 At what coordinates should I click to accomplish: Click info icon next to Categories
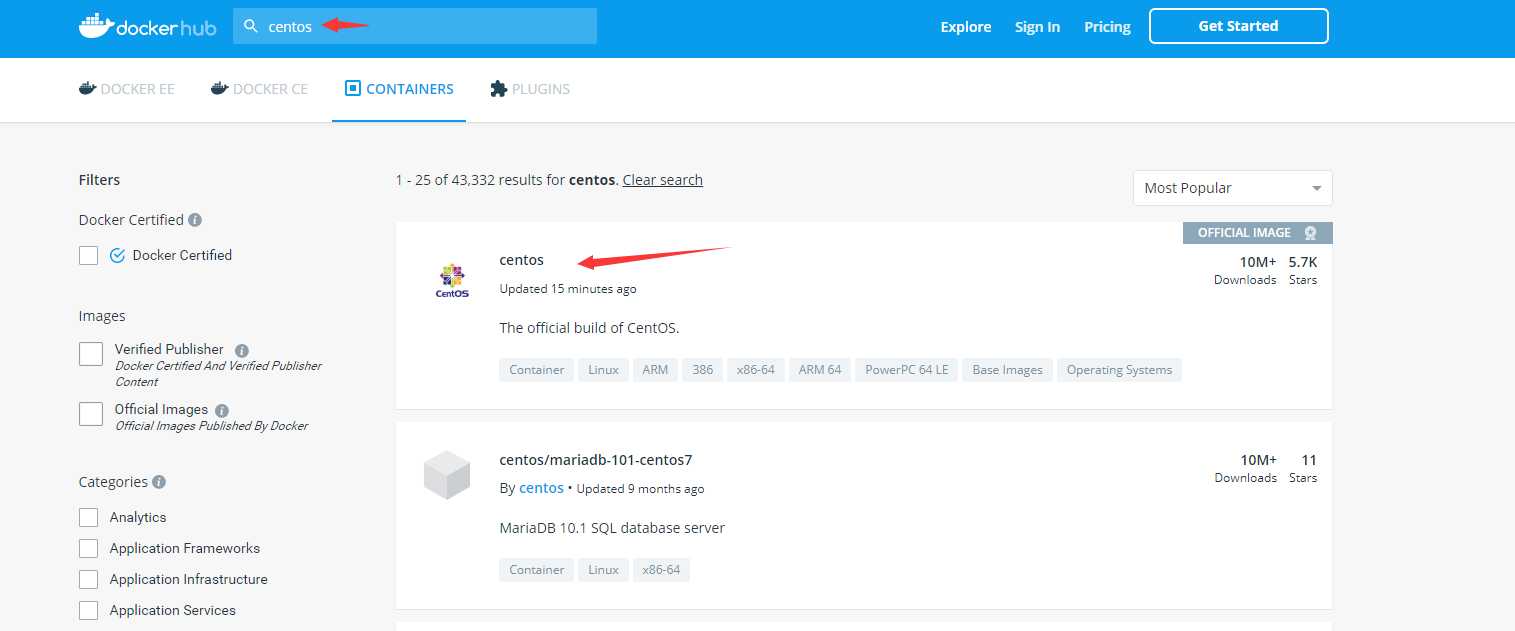pos(159,482)
